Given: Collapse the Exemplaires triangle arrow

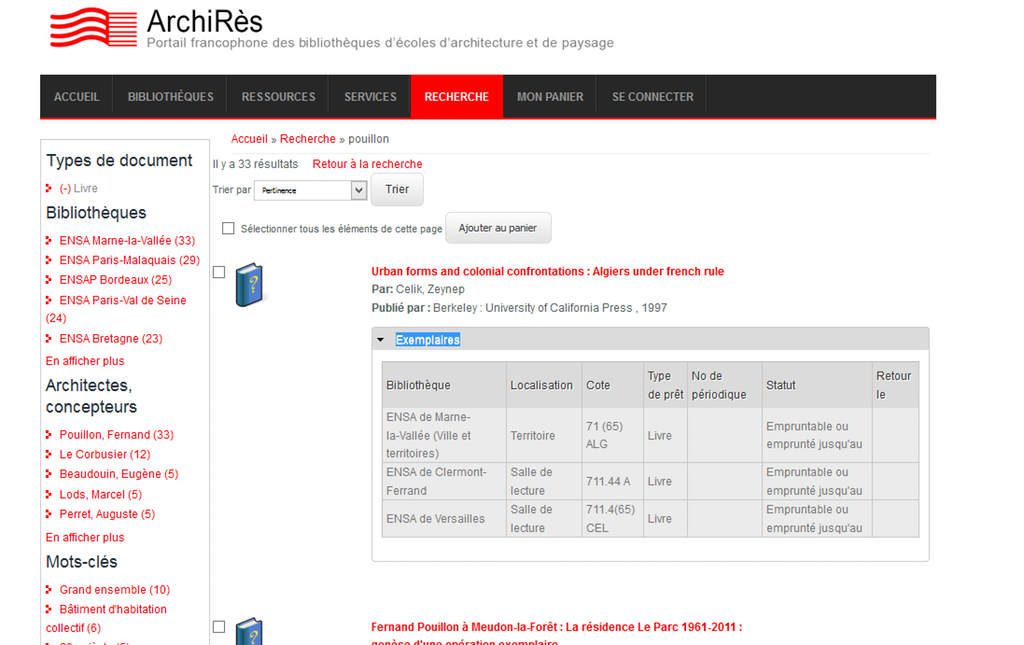Looking at the screenshot, I should coord(381,340).
